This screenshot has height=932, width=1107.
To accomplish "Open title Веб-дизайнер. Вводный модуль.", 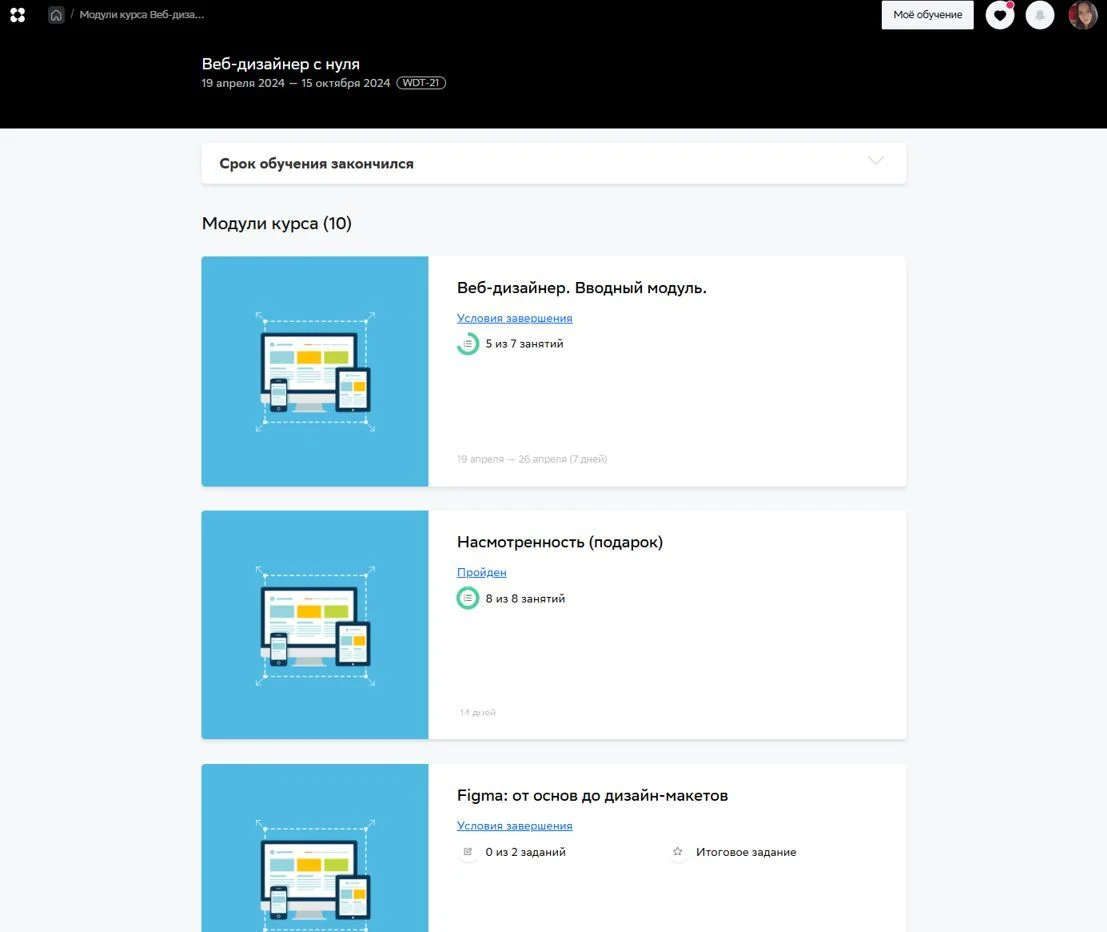I will point(582,287).
